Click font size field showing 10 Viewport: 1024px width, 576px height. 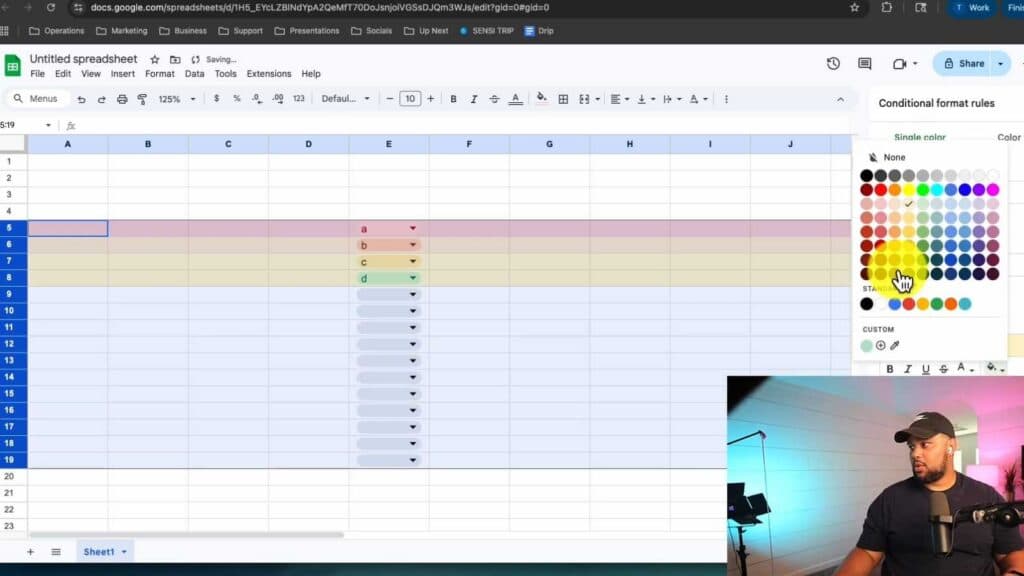410,99
